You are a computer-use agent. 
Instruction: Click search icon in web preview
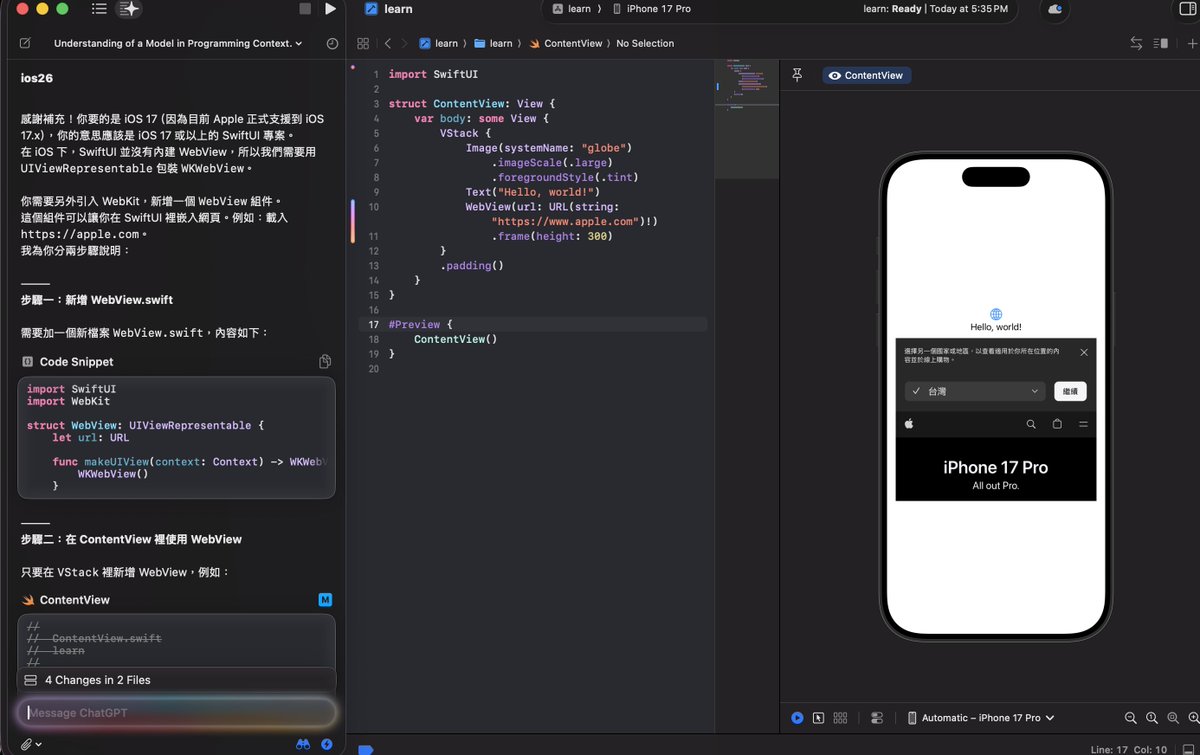(x=1031, y=424)
